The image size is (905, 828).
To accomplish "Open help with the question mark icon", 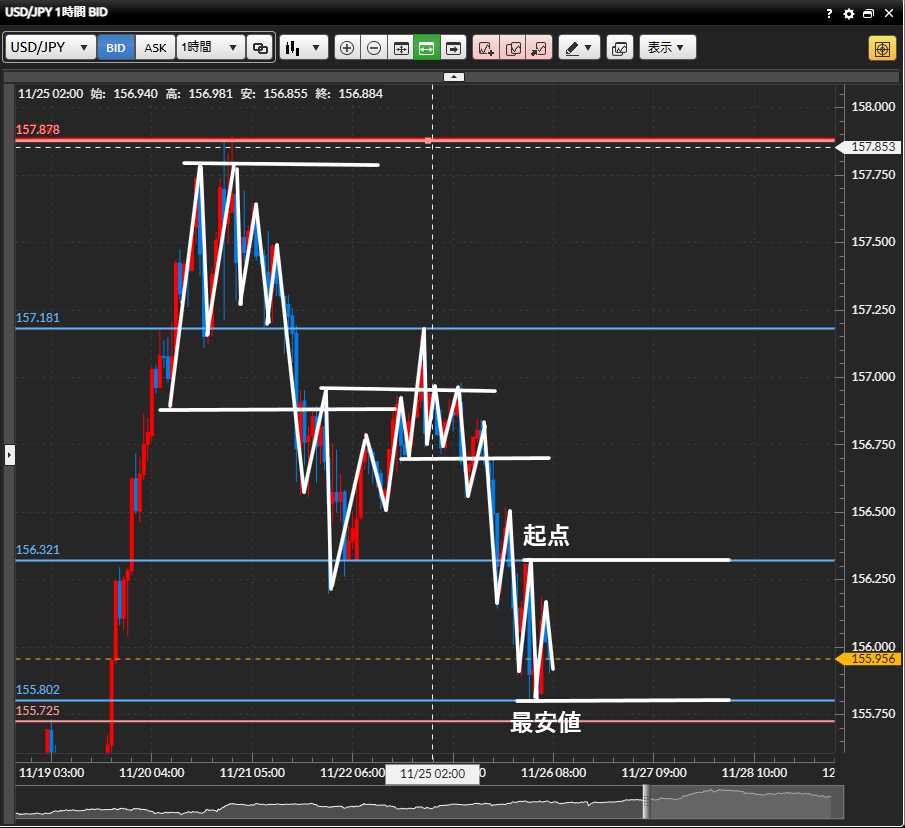I will tap(829, 14).
